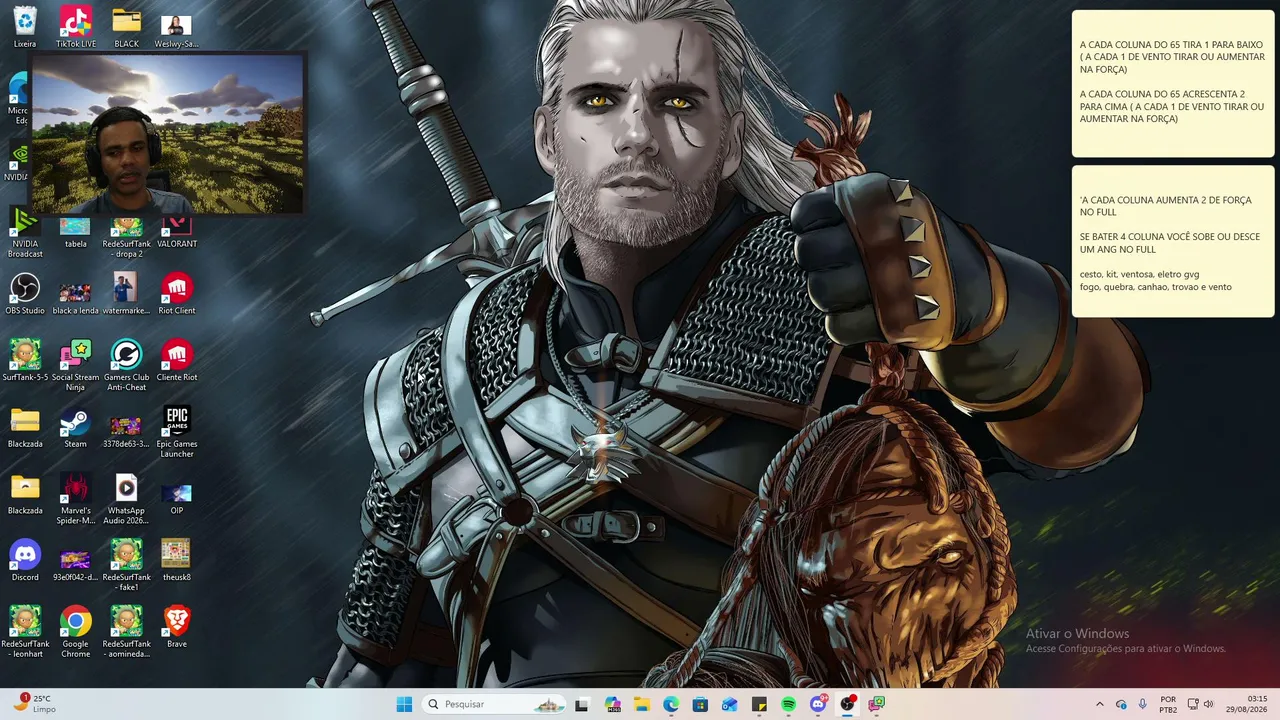Viewport: 1280px width, 720px height.
Task: Open Microsoft Store from the taskbar
Action: (700, 704)
